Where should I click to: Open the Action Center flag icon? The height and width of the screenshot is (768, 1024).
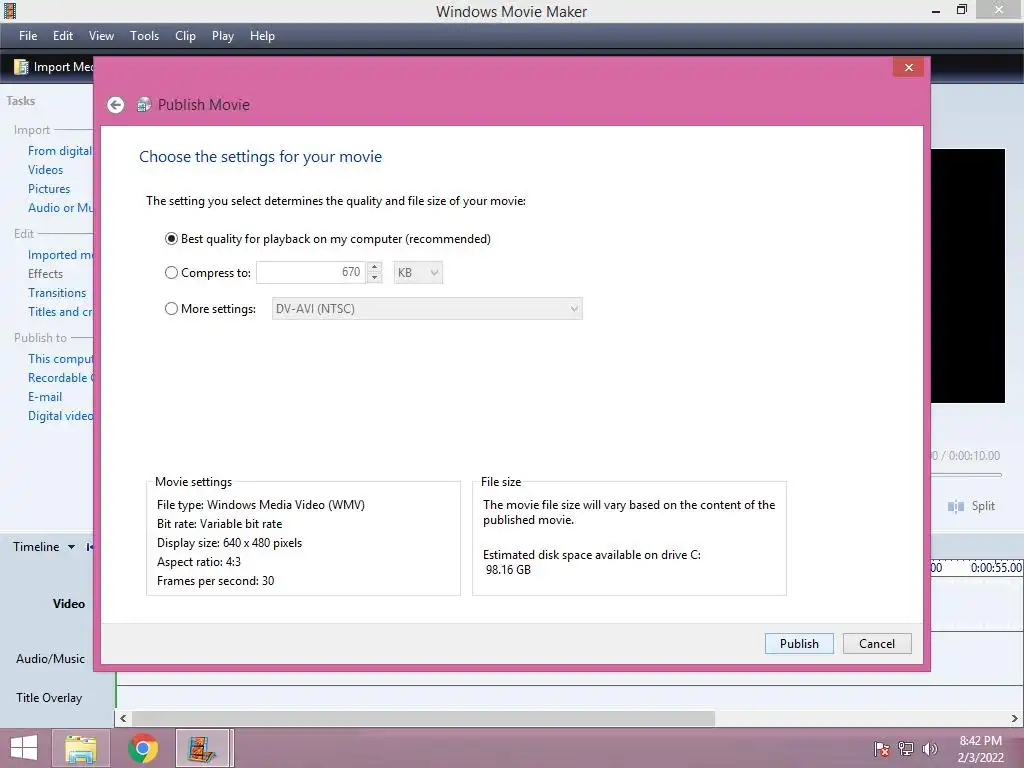click(x=881, y=748)
